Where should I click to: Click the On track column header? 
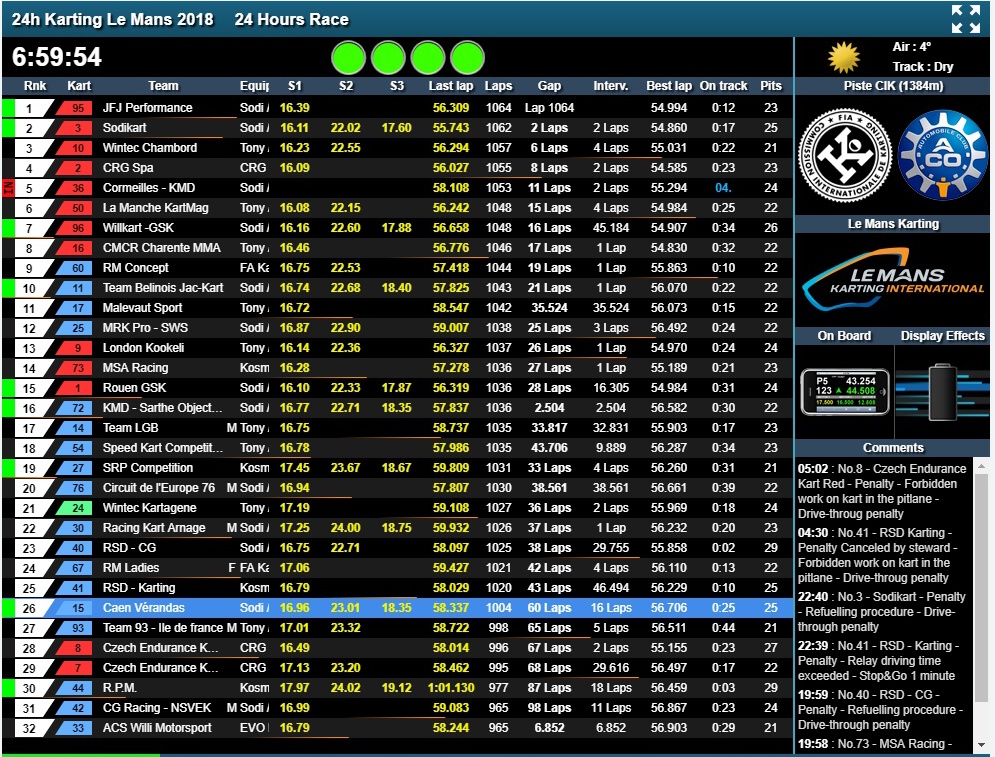point(723,86)
